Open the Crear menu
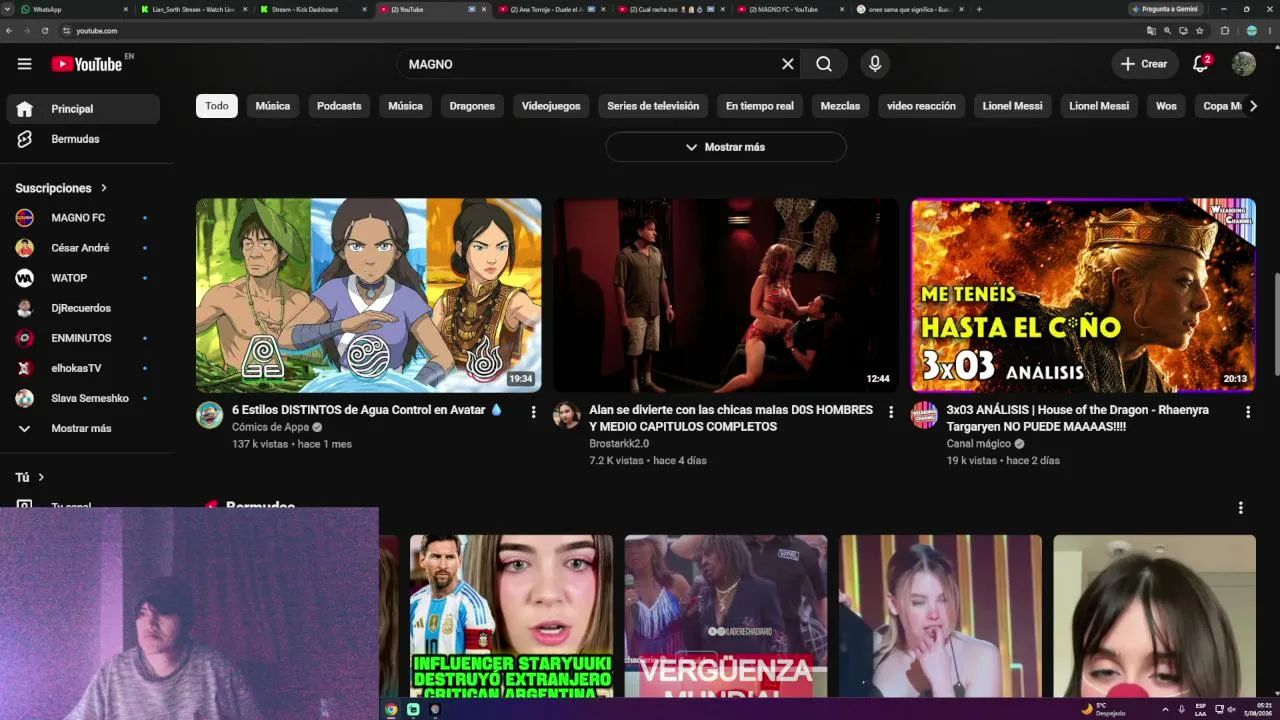The width and height of the screenshot is (1280, 720). (1145, 64)
